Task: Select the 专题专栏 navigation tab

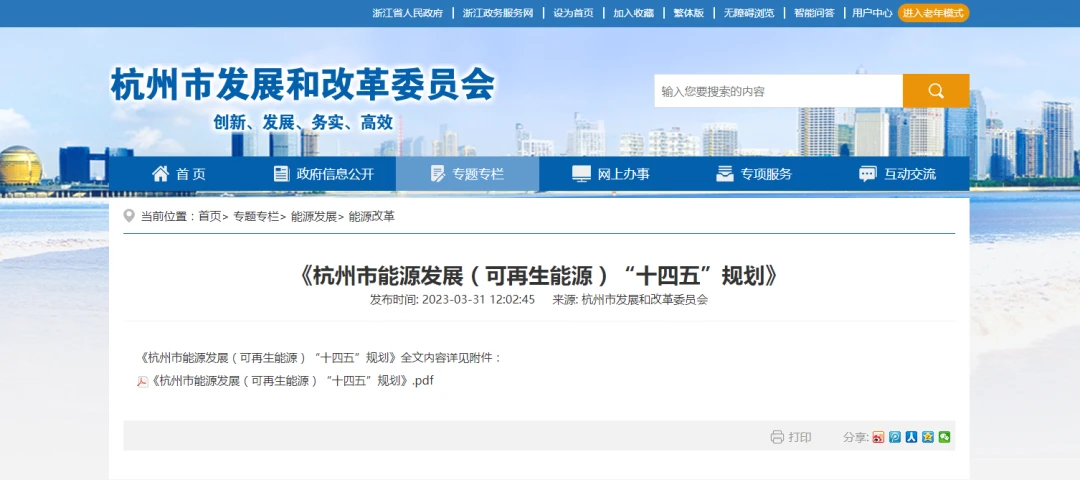Action: [467, 174]
